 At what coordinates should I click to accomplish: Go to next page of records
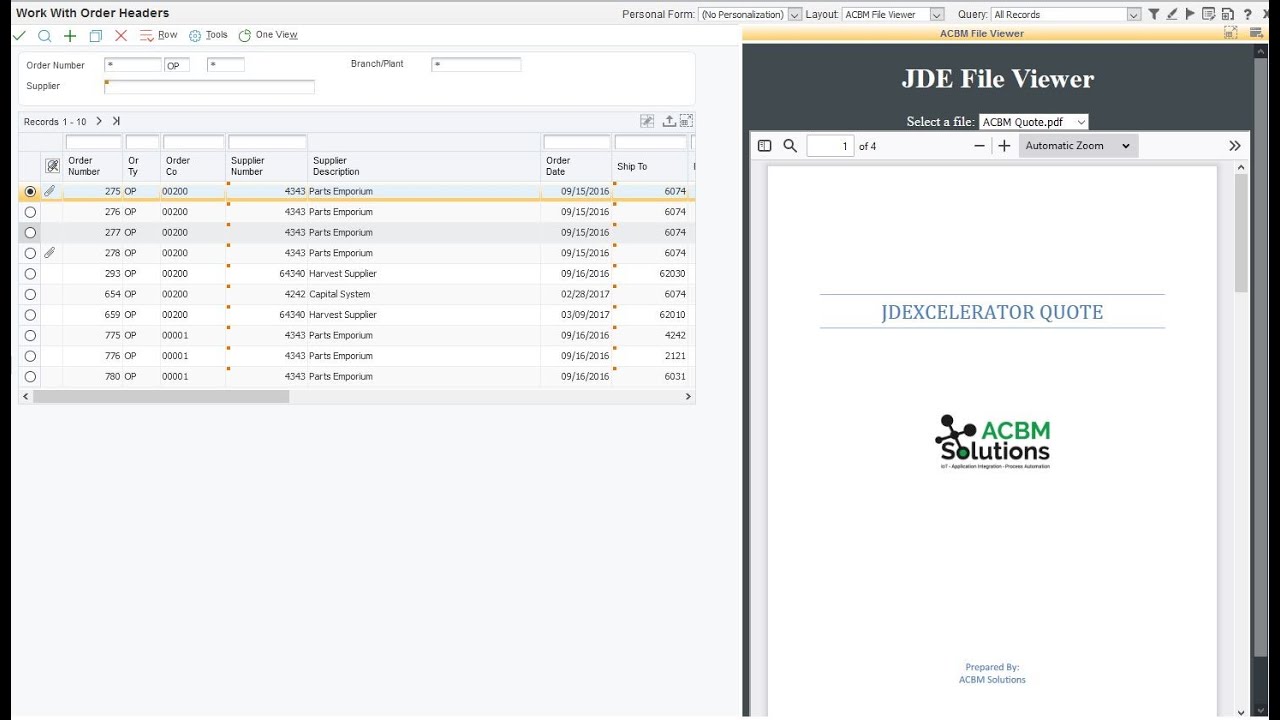99,121
